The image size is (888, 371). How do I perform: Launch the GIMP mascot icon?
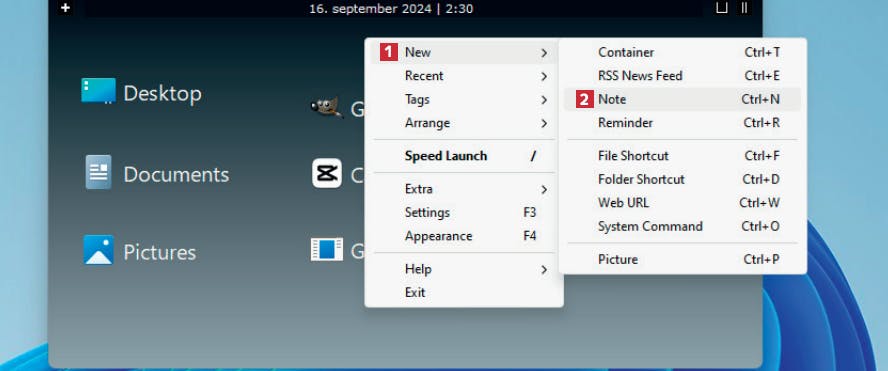pyautogui.click(x=327, y=106)
